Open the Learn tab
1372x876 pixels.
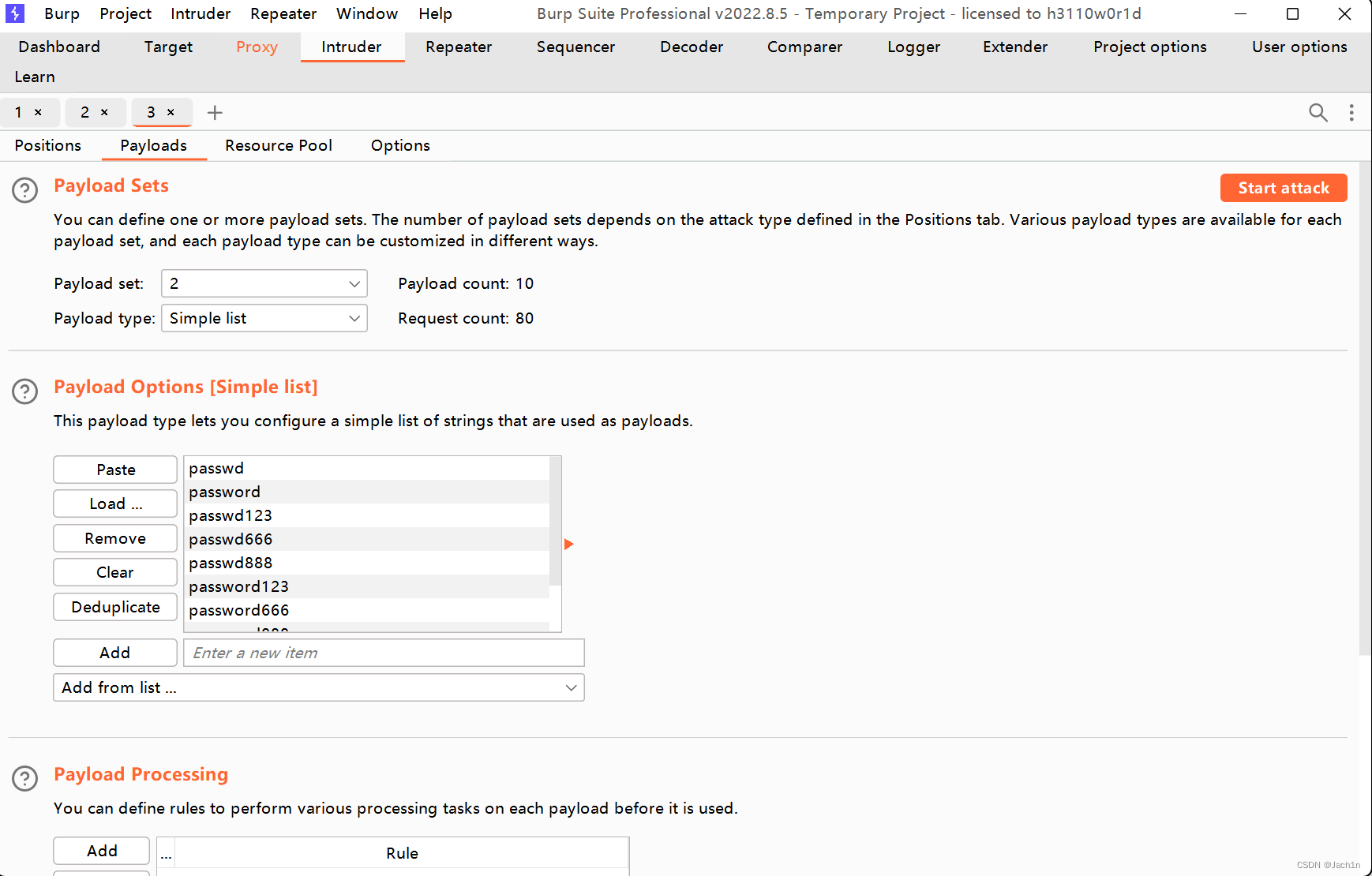pyautogui.click(x=35, y=77)
